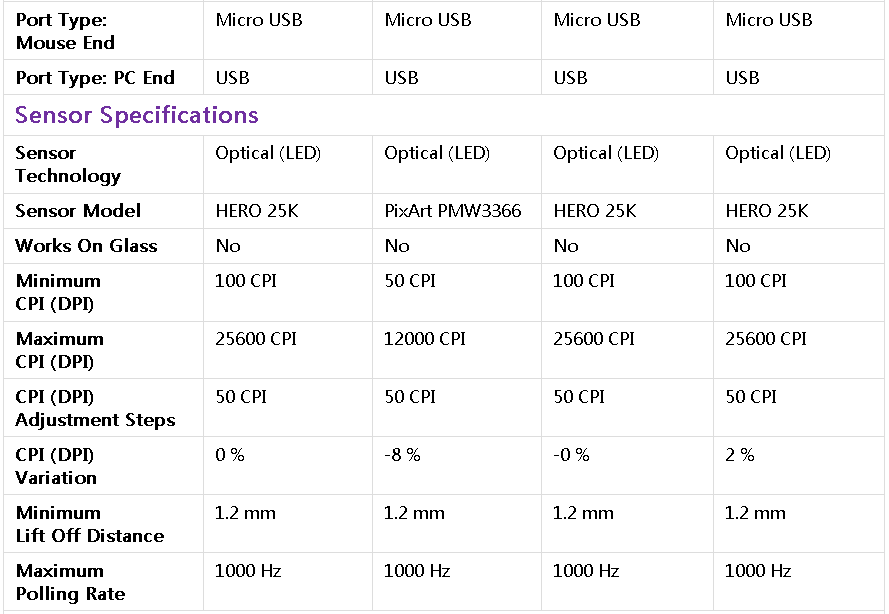Select the Maximum Polling Rate row label
889x614 pixels.
coord(70,582)
